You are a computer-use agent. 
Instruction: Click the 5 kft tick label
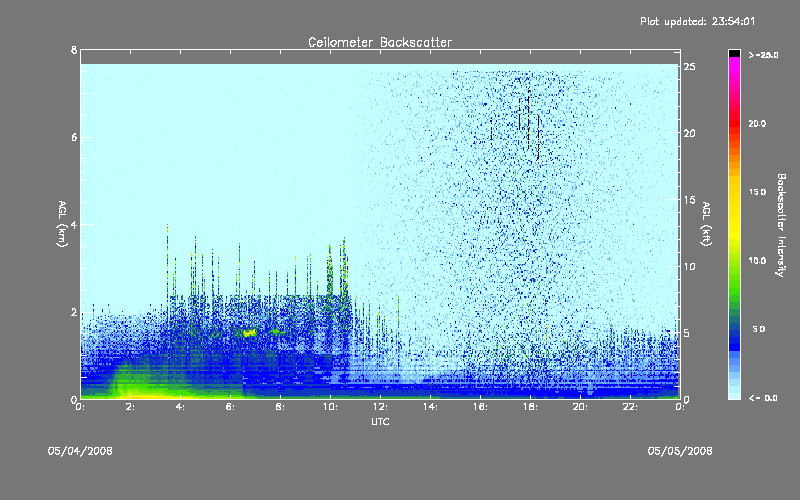click(x=688, y=333)
